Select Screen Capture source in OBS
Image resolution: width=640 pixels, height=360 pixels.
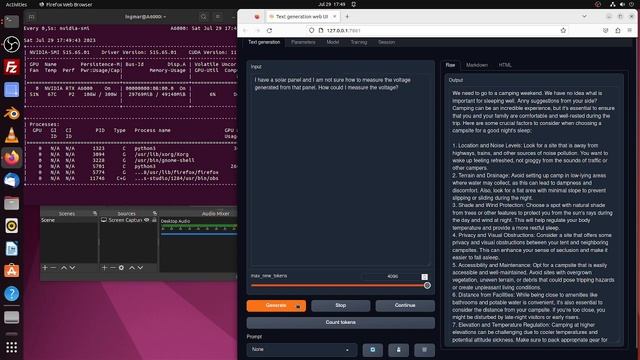[x=125, y=220]
